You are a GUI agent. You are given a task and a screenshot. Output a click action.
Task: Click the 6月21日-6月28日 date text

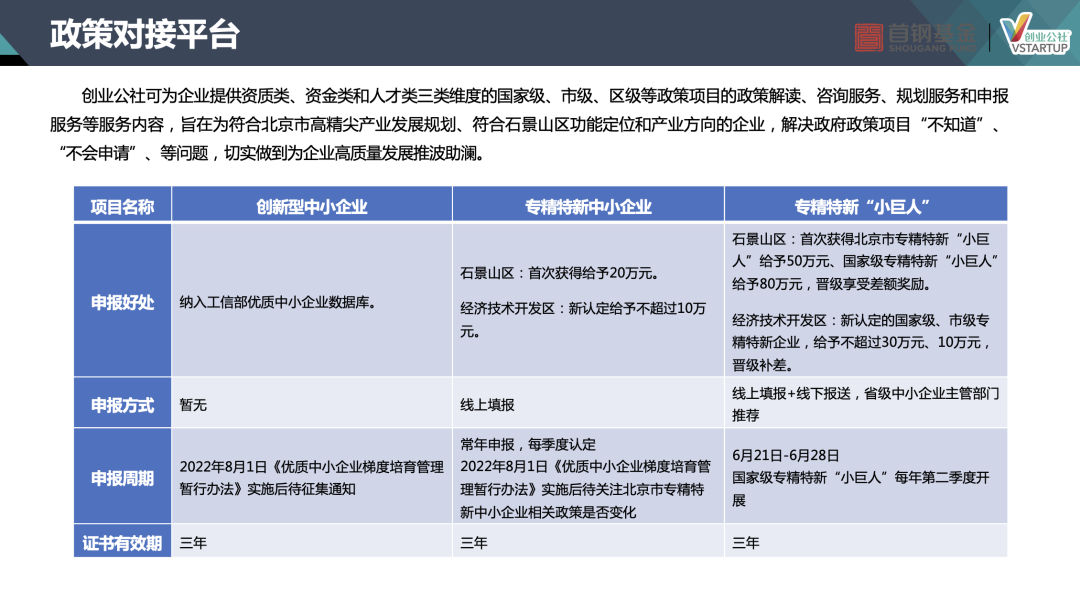(786, 456)
